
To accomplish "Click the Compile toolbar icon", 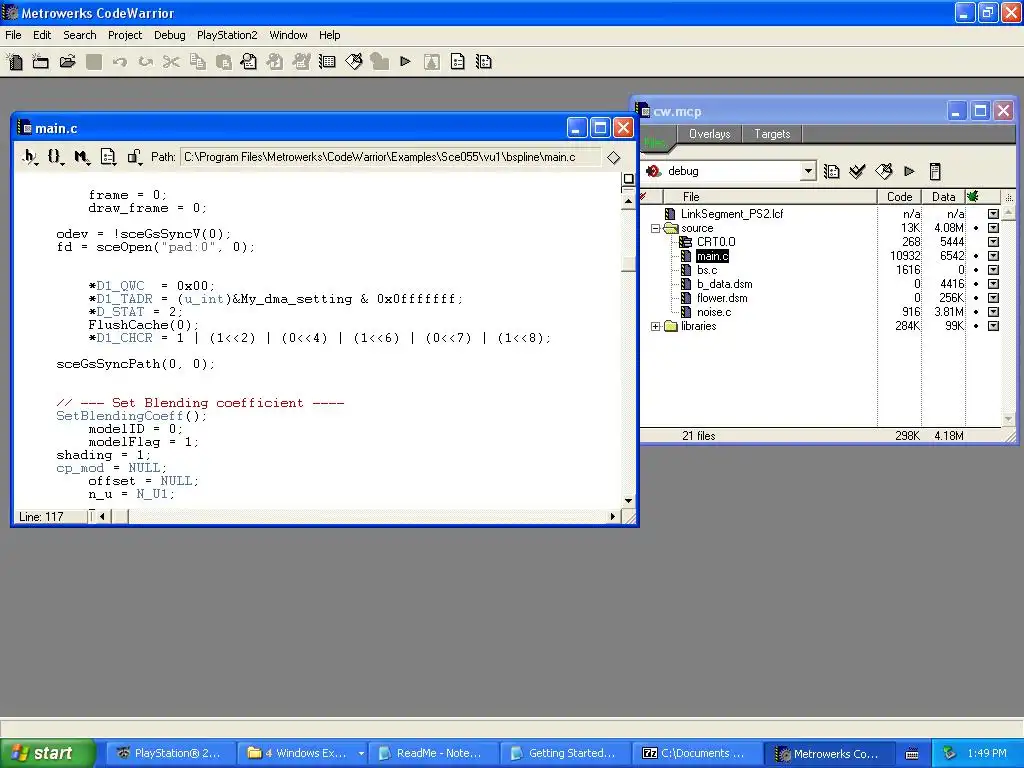I will click(x=301, y=62).
